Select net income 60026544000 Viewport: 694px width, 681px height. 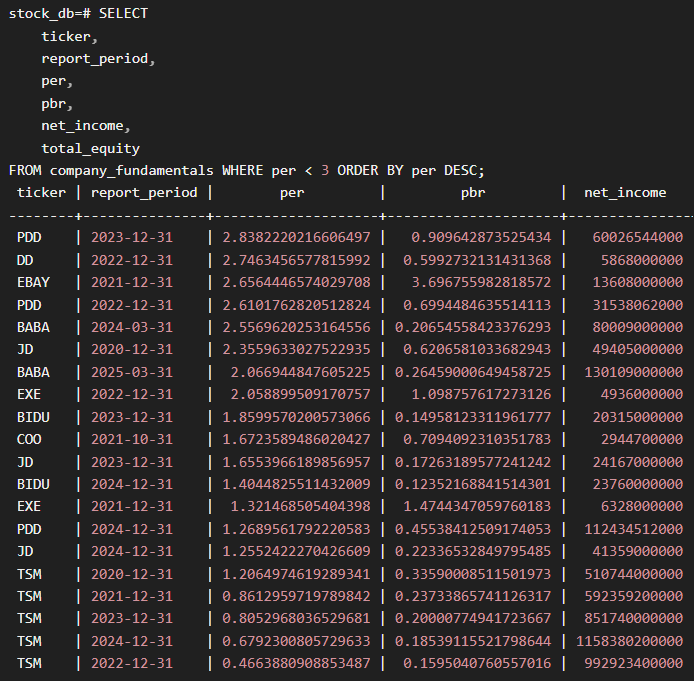coord(638,237)
